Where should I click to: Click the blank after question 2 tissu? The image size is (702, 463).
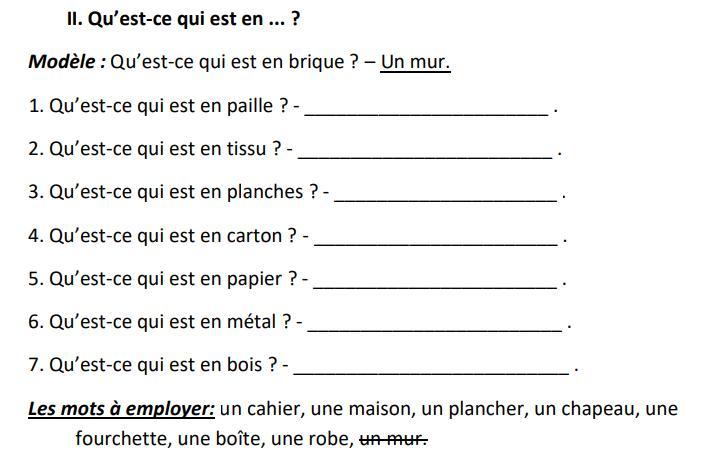click(425, 150)
